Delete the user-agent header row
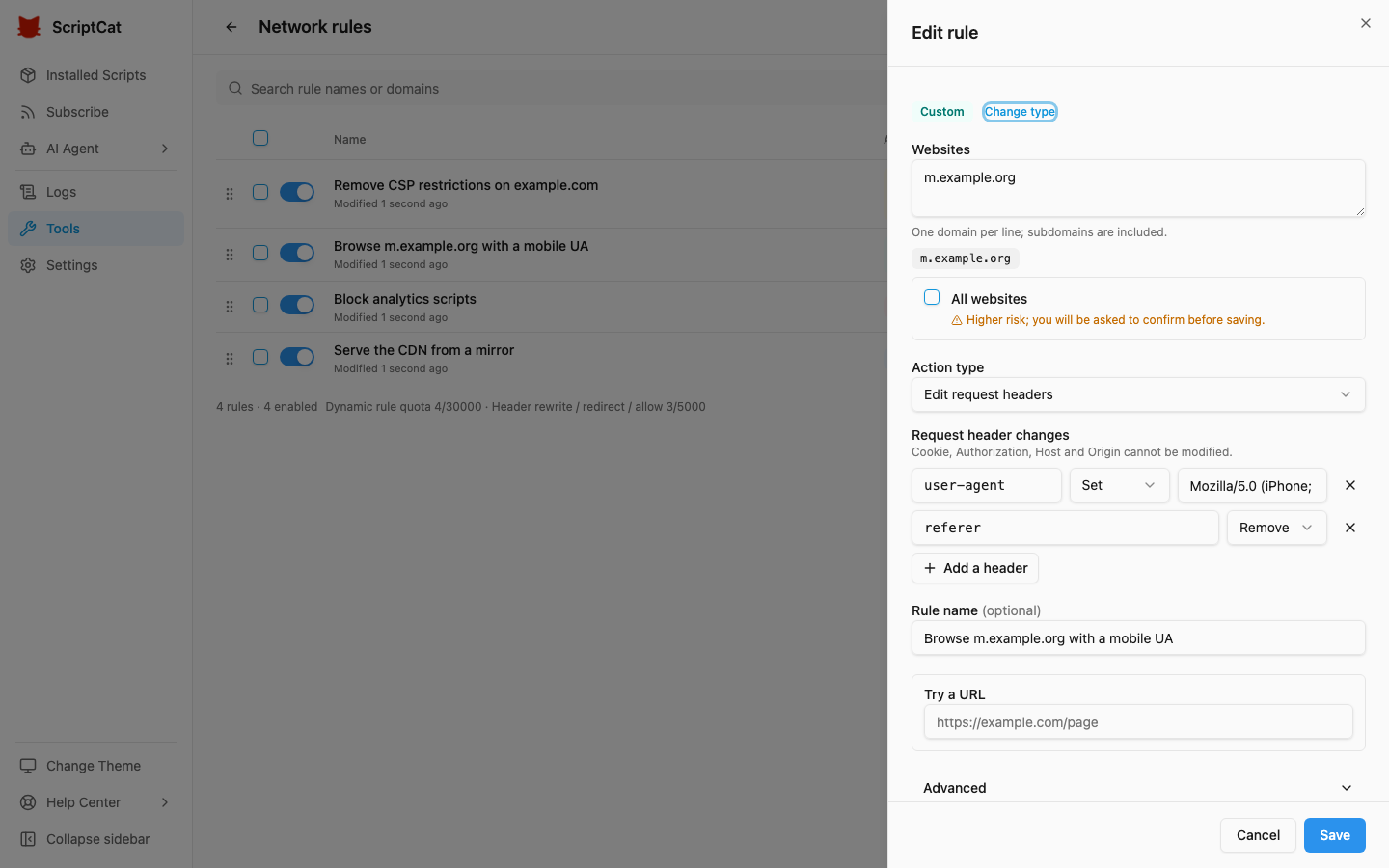1389x868 pixels. [1350, 485]
